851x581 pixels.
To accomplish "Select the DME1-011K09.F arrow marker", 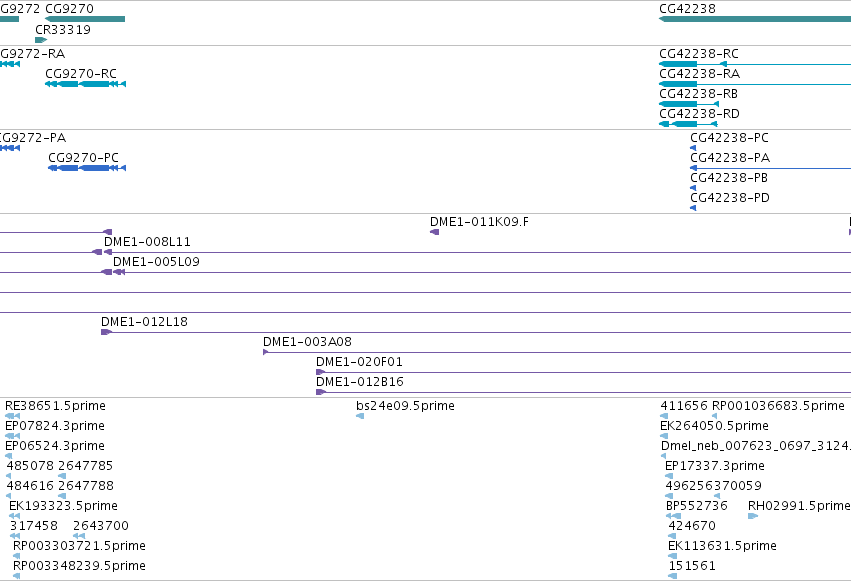I will click(x=434, y=232).
